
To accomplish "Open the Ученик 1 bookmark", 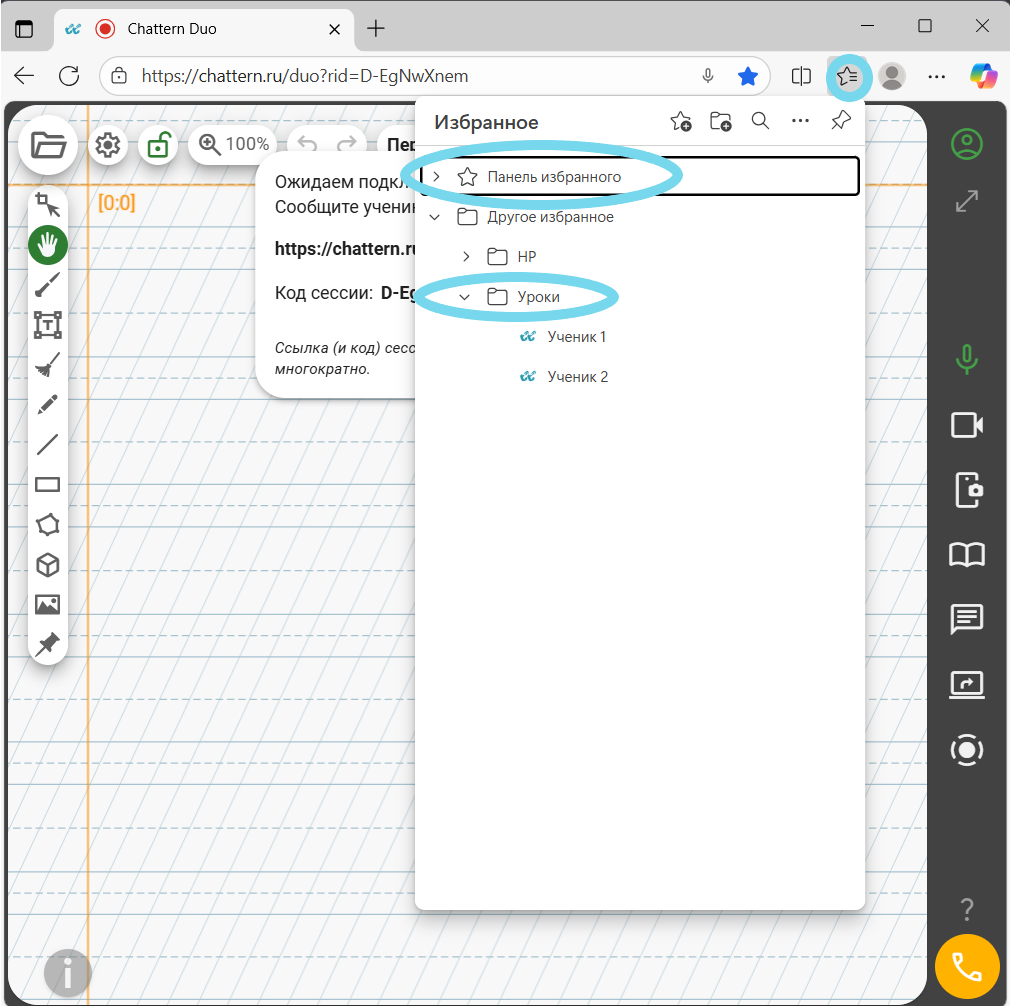I will [576, 337].
